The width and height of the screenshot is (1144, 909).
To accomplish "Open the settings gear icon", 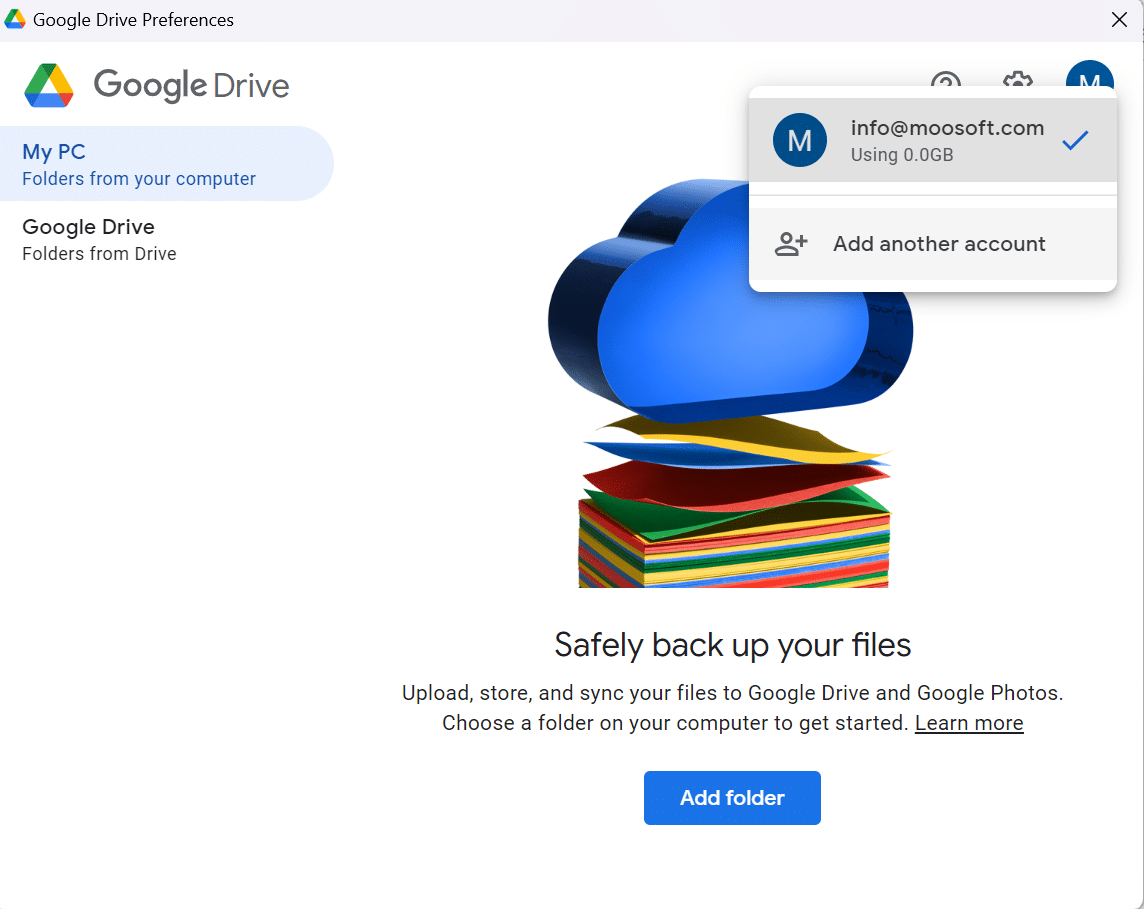I will pos(1017,79).
